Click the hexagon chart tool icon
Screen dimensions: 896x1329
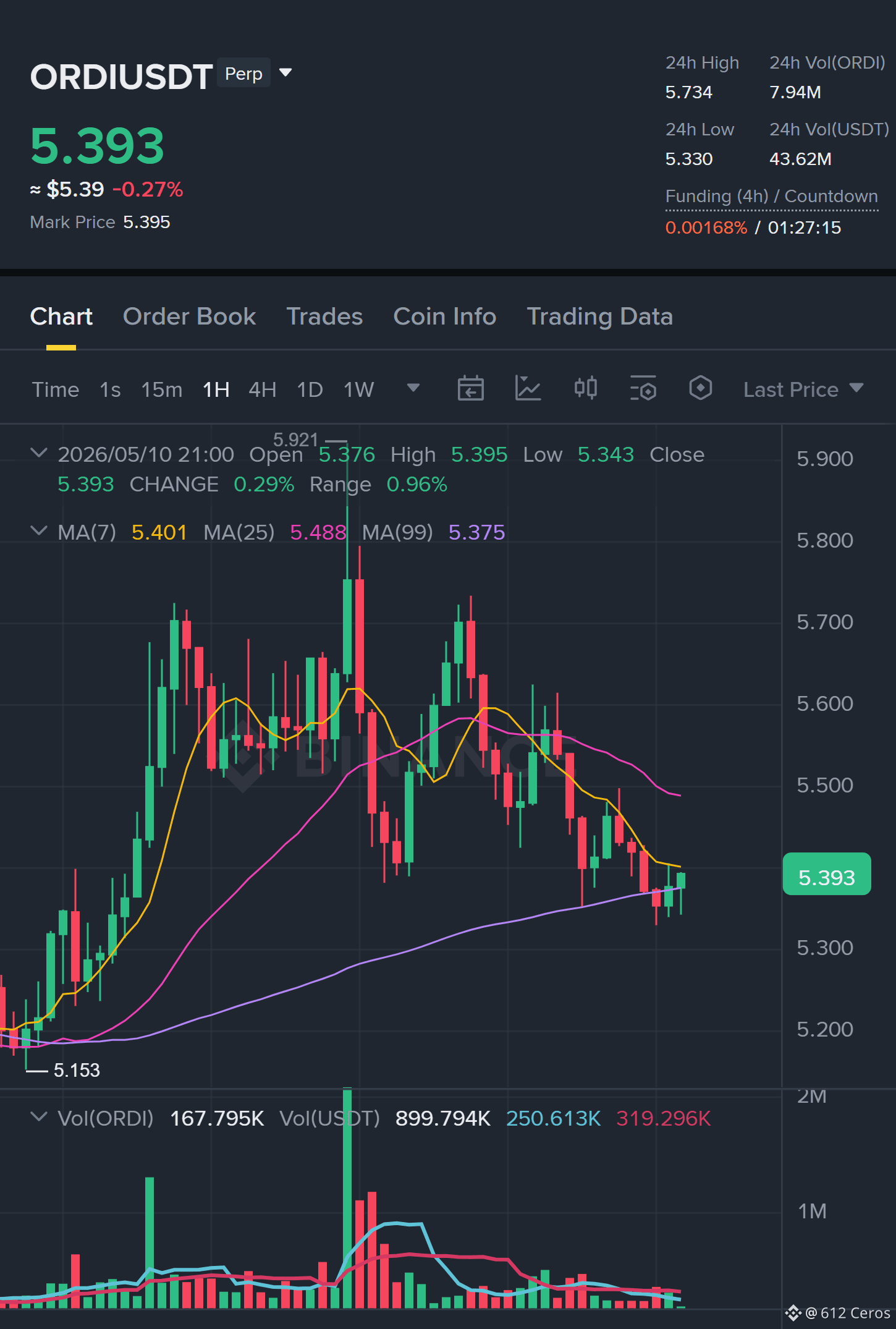[x=700, y=388]
